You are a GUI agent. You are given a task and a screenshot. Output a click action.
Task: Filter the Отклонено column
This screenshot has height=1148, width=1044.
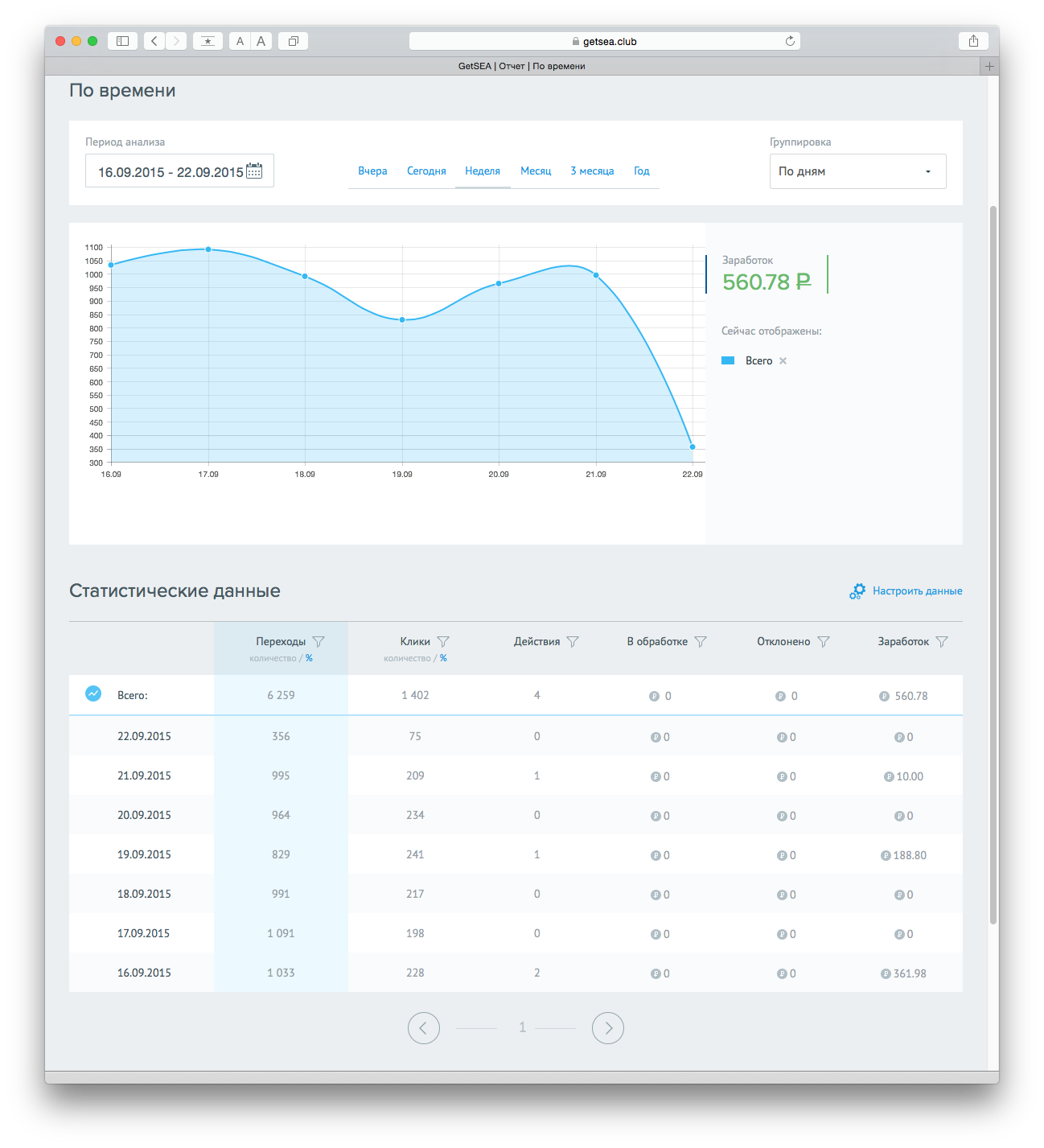(824, 641)
